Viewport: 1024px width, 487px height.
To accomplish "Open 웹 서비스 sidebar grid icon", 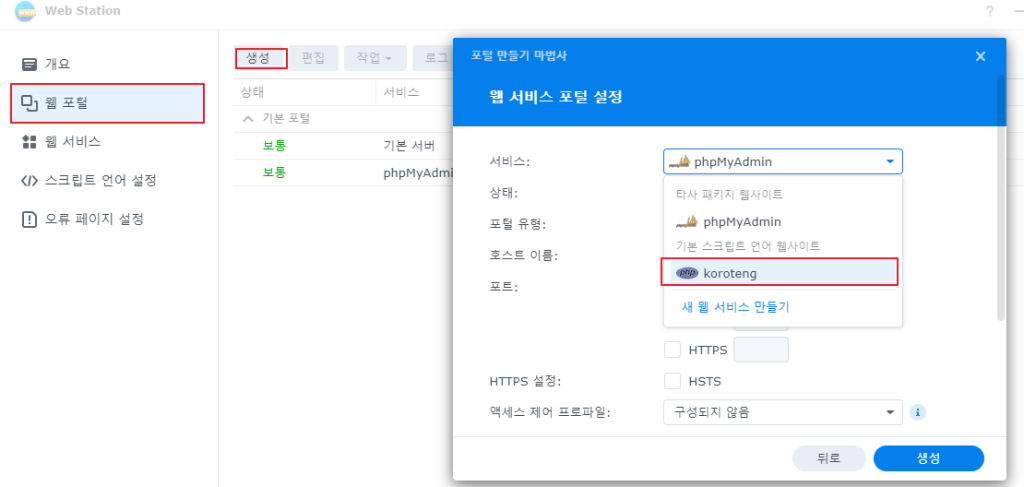I will tap(29, 142).
